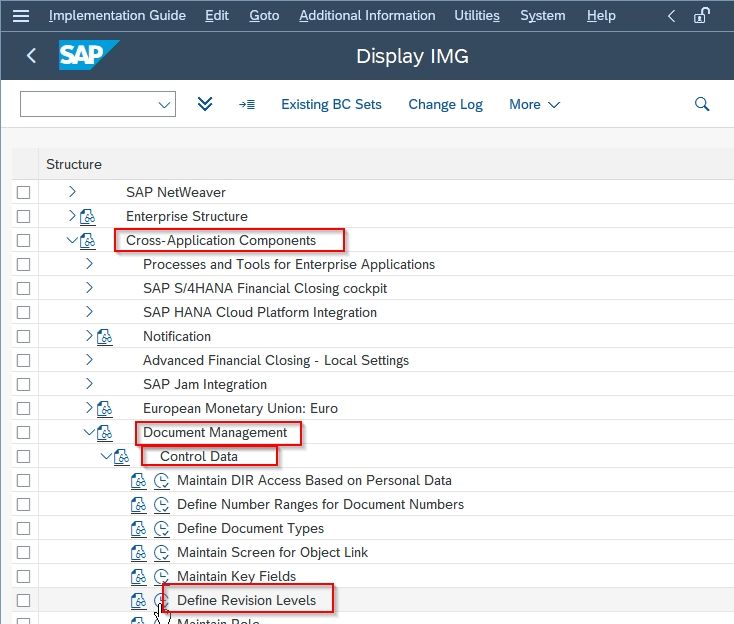This screenshot has height=624, width=734.
Task: Click the transaction command input field
Action: coord(98,104)
